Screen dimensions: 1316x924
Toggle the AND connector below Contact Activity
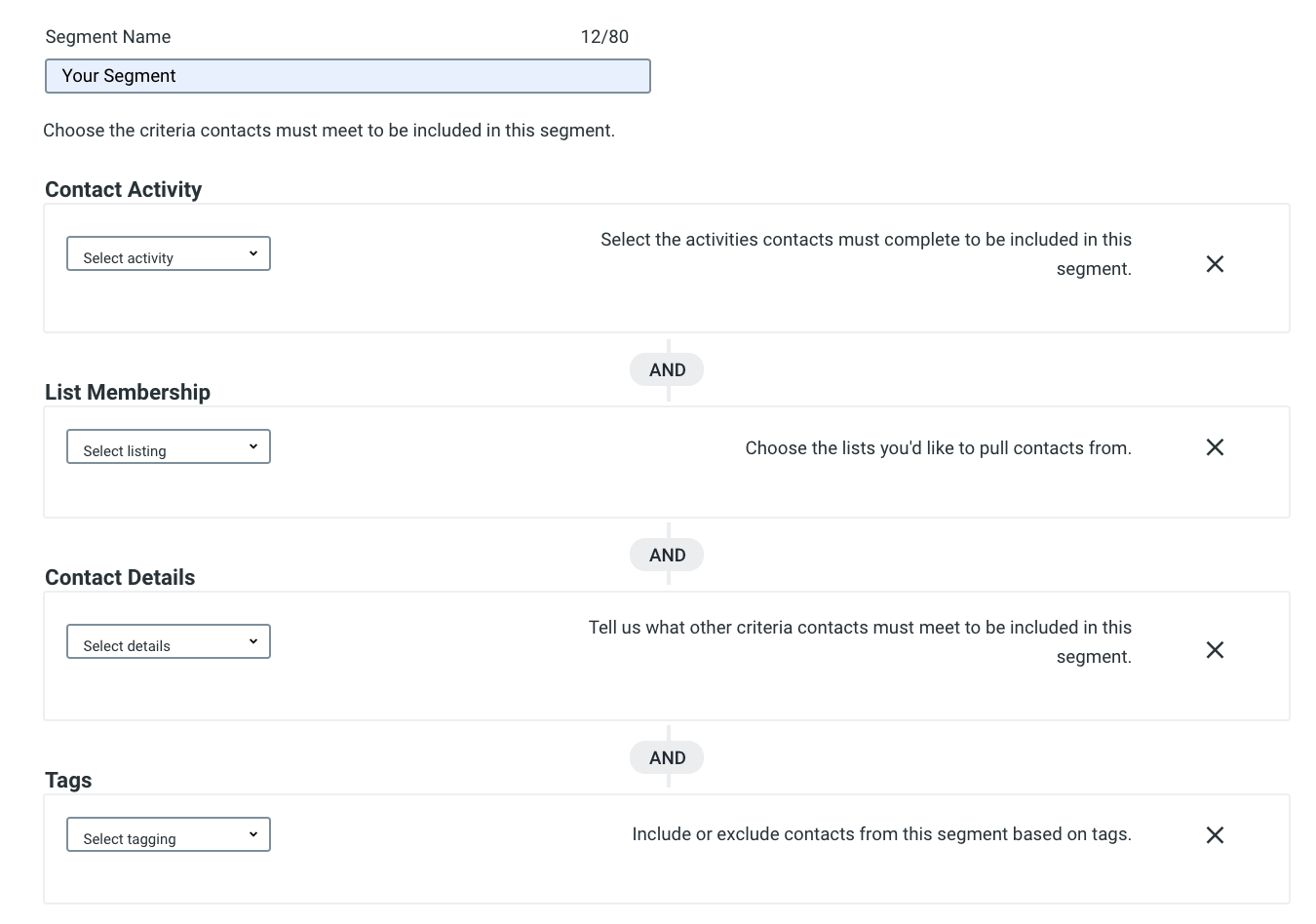[x=667, y=369]
